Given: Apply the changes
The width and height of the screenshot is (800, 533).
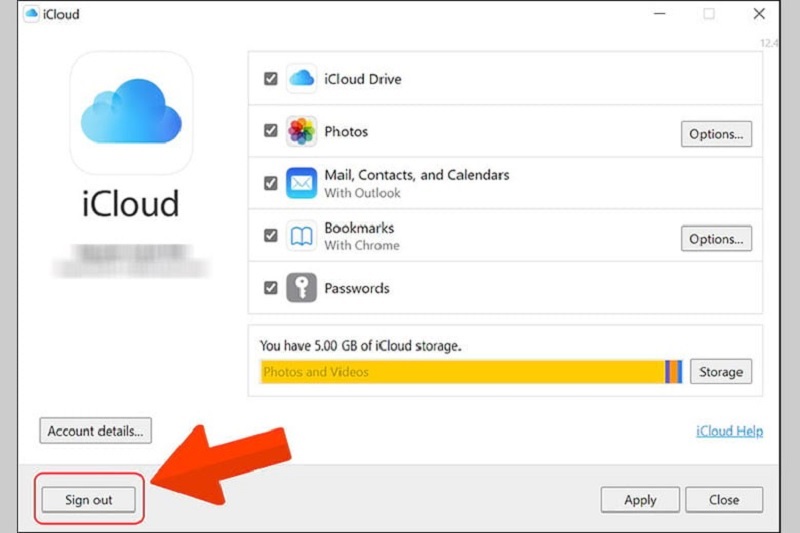Looking at the screenshot, I should coord(640,500).
